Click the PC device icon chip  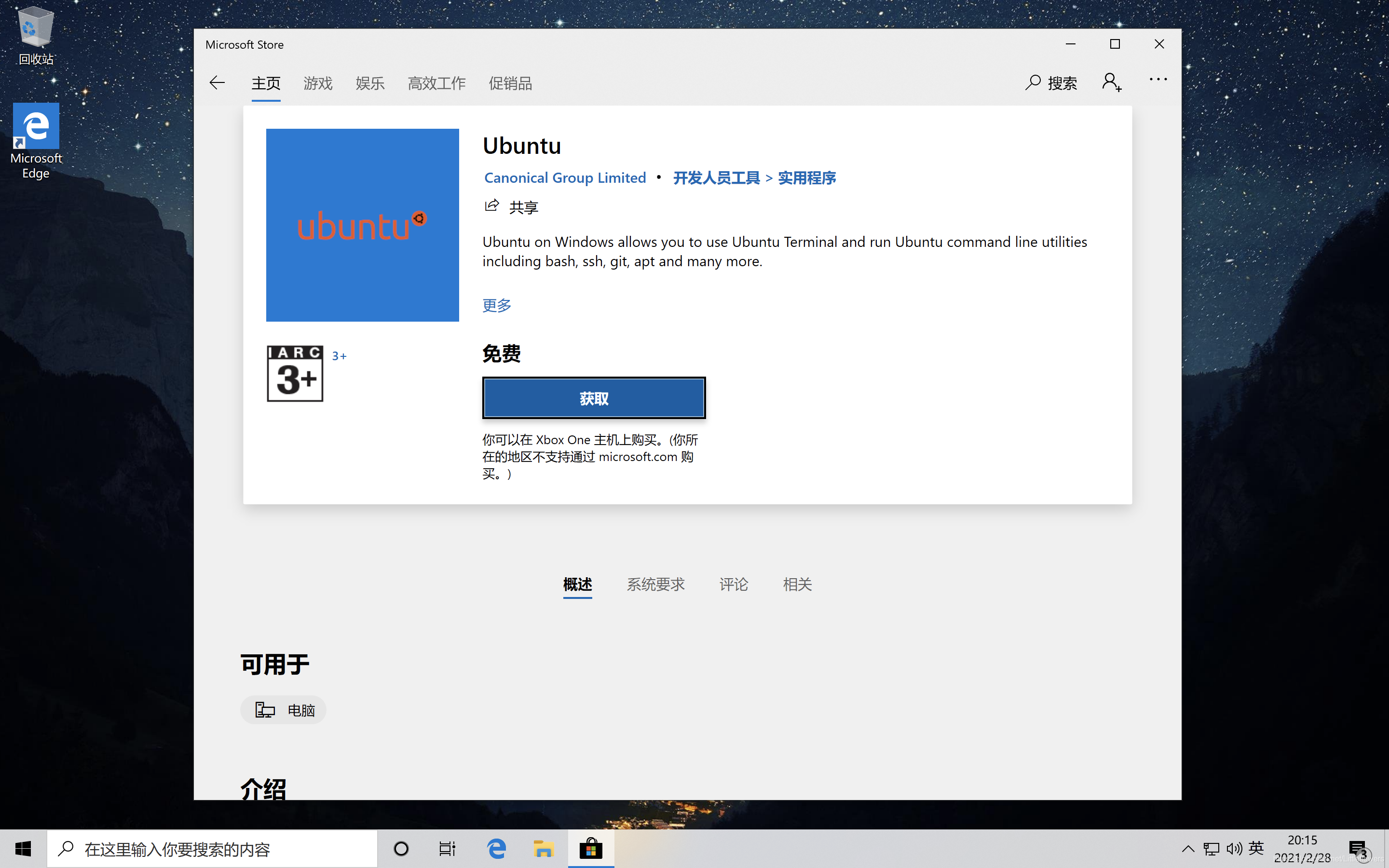265,710
